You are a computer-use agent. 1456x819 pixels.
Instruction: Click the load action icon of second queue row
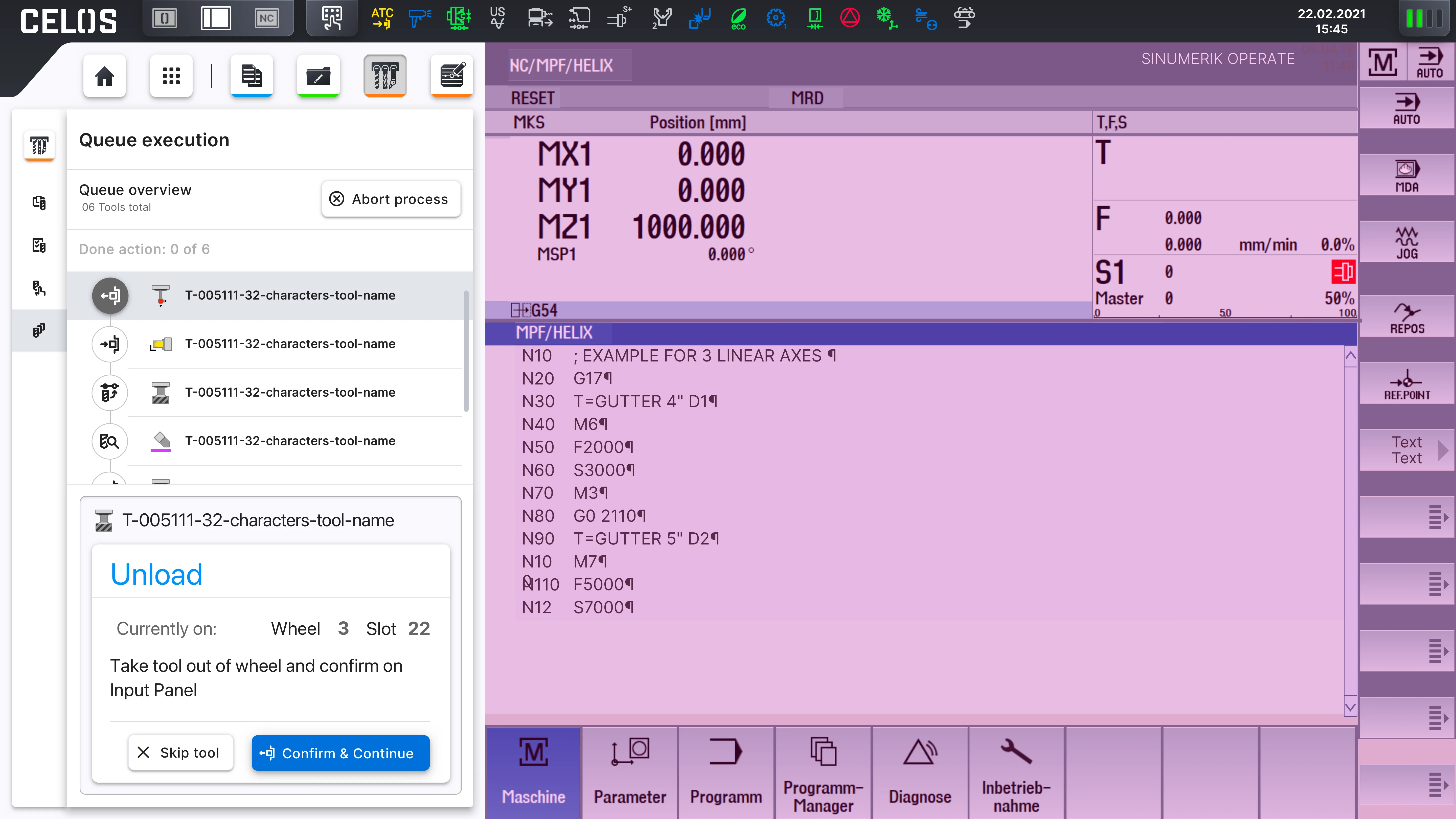[110, 344]
